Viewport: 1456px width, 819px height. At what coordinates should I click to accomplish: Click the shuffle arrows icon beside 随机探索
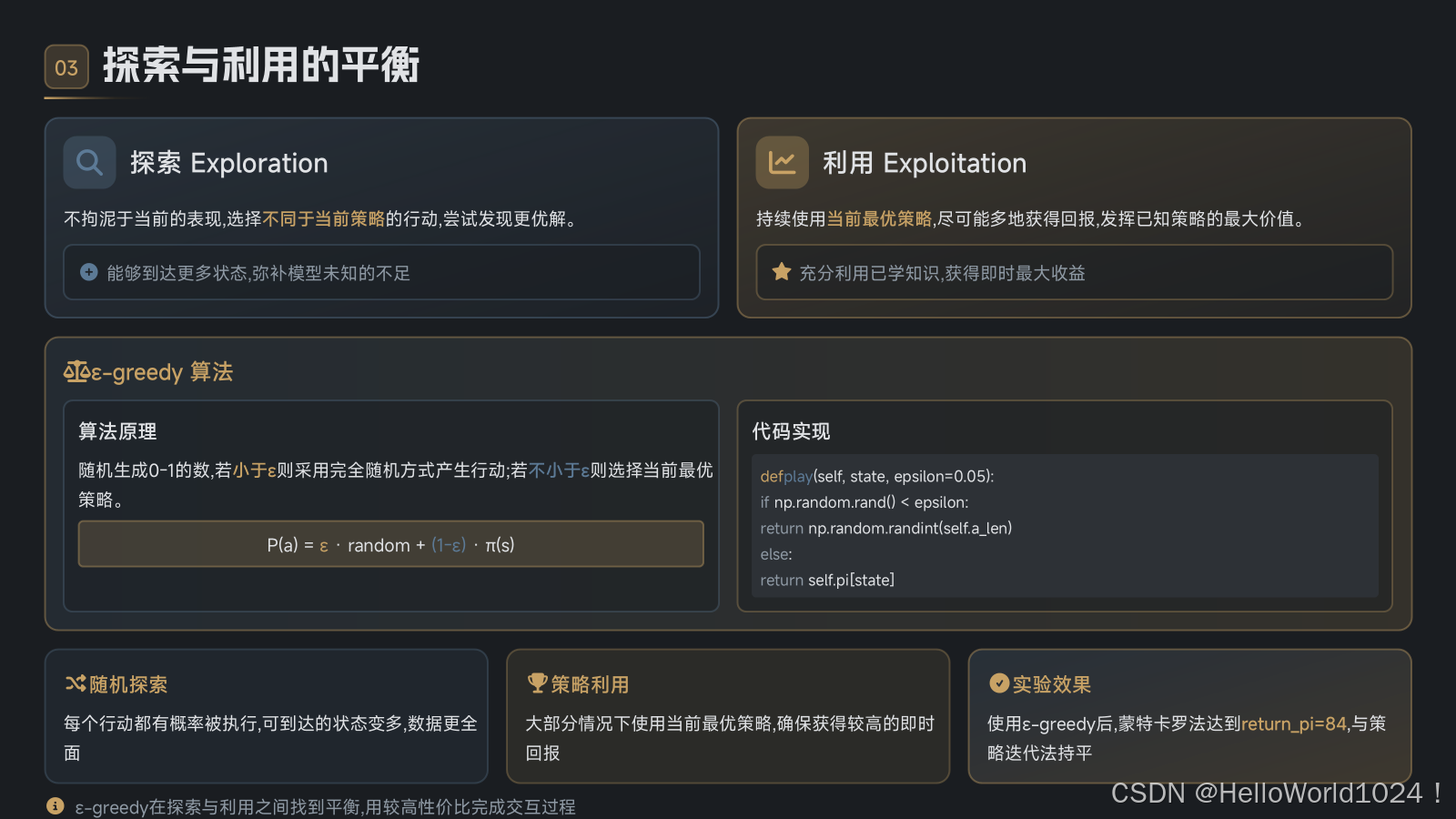pyautogui.click(x=76, y=683)
